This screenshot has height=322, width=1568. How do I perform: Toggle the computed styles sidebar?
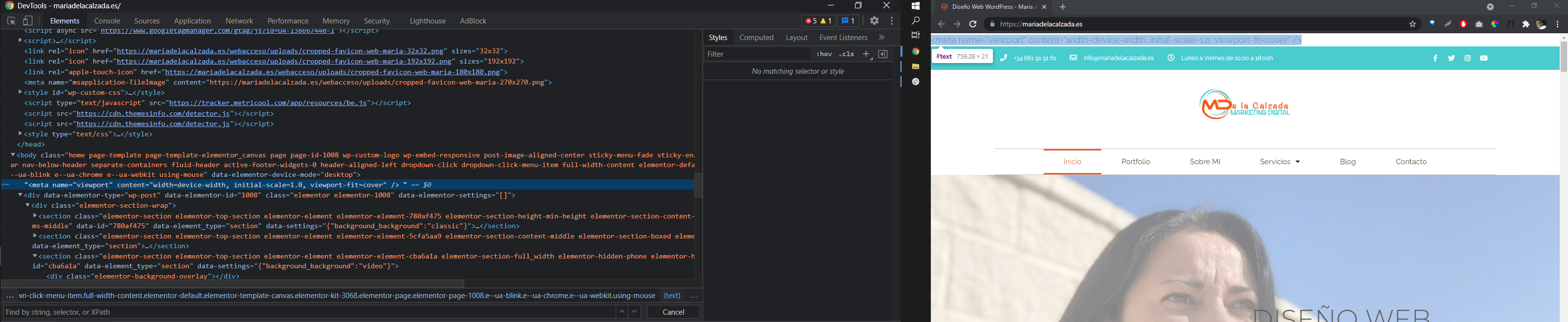tap(883, 55)
